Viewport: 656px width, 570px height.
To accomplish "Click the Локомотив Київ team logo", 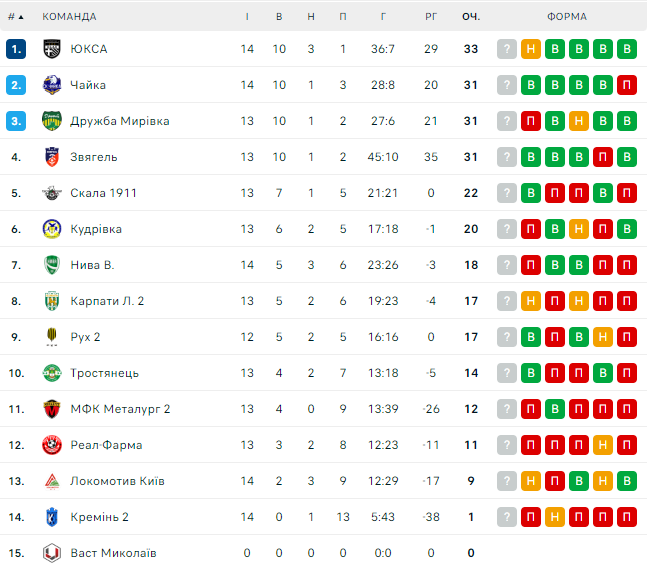I will coord(53,481).
